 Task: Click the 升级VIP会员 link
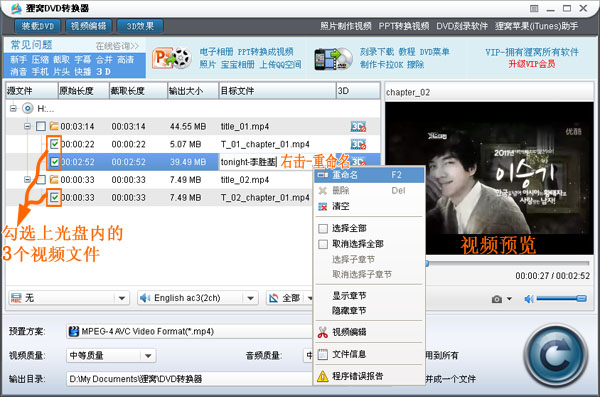[x=532, y=64]
